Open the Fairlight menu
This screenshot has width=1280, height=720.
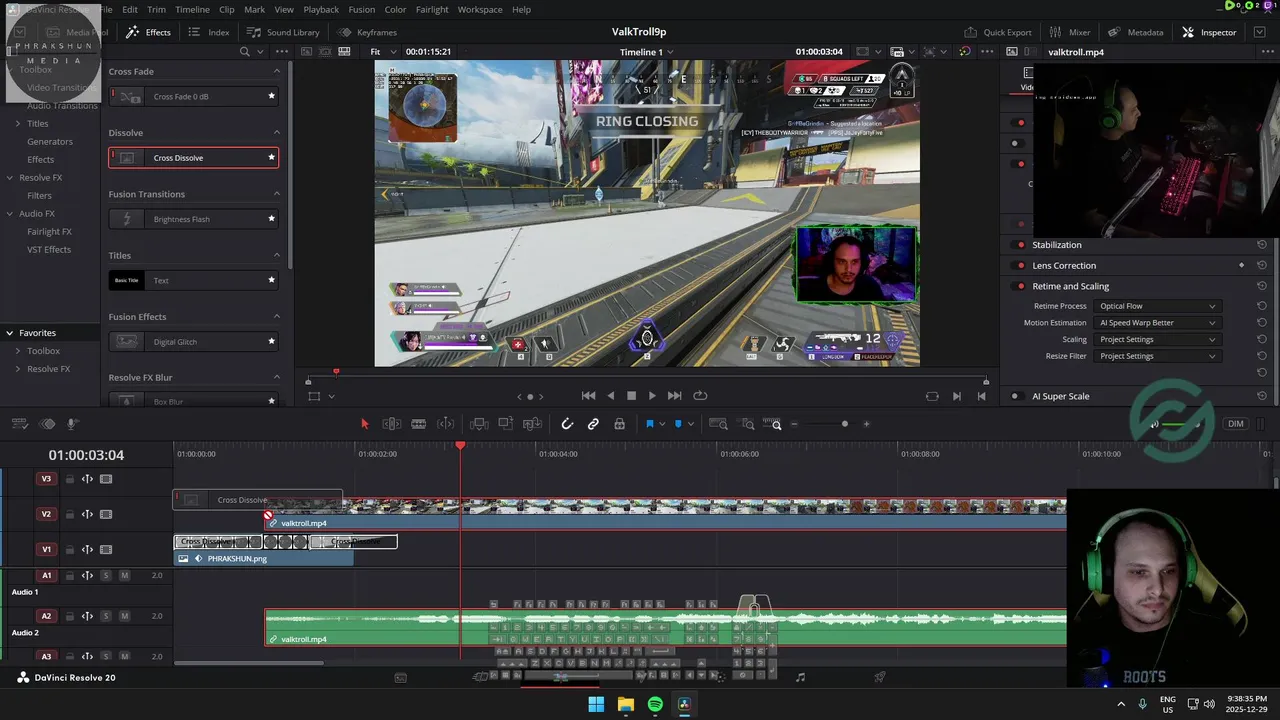432,9
